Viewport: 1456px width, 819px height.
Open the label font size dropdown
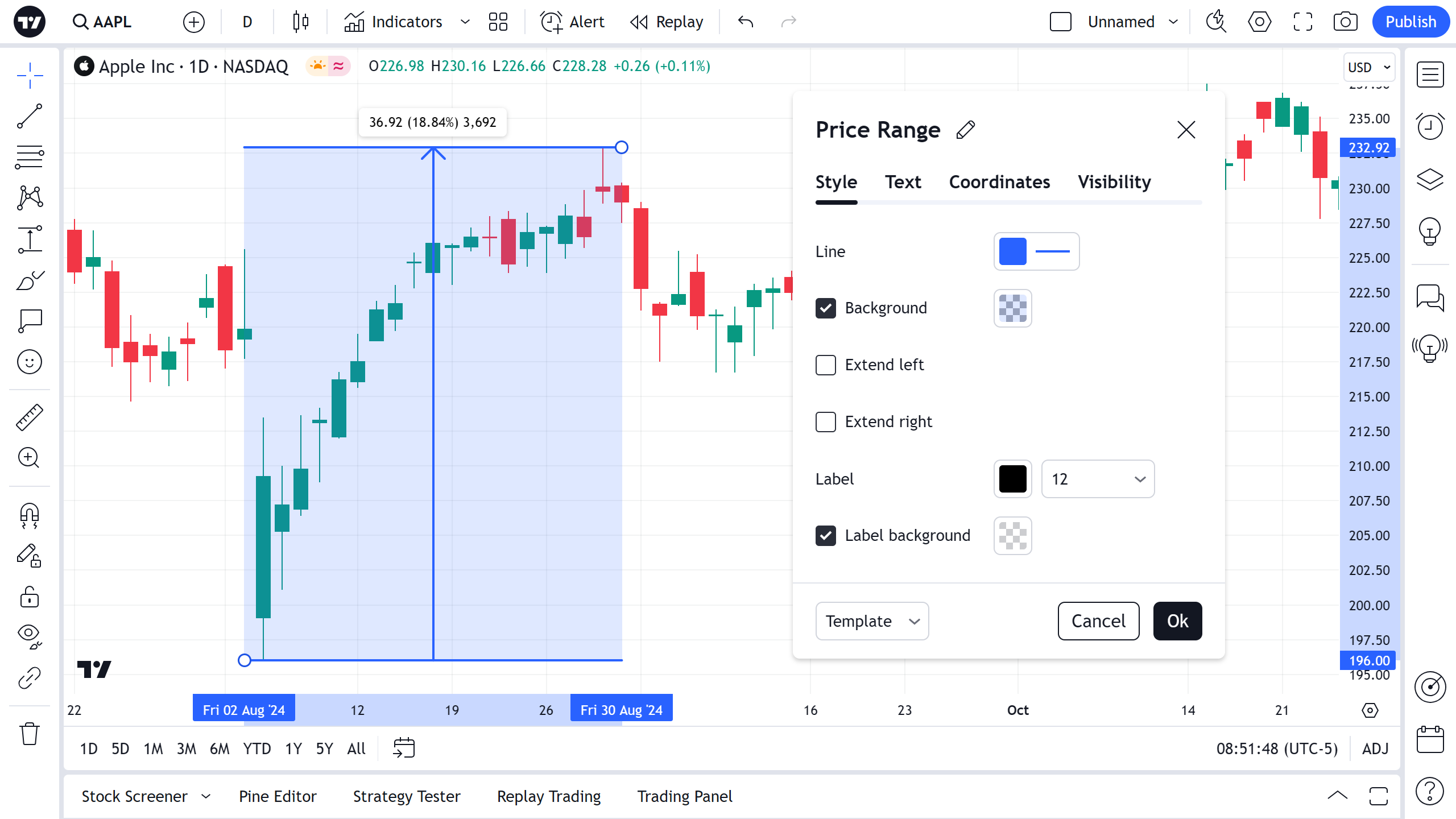(1098, 479)
